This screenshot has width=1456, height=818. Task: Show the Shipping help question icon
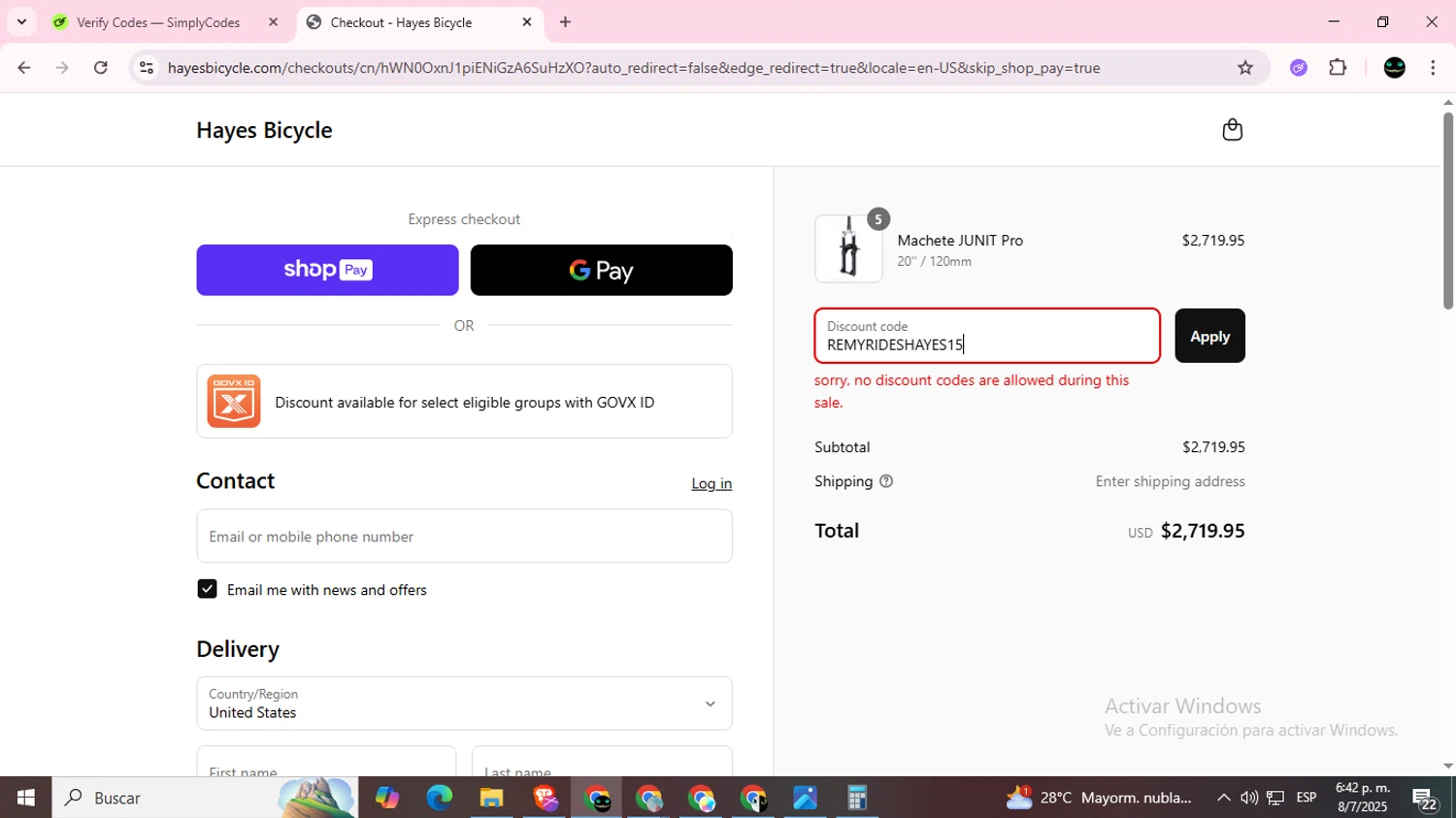pos(886,481)
